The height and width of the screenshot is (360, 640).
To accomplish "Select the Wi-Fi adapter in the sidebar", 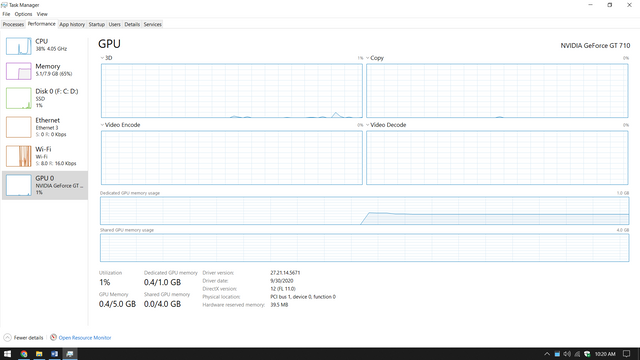I will click(45, 156).
